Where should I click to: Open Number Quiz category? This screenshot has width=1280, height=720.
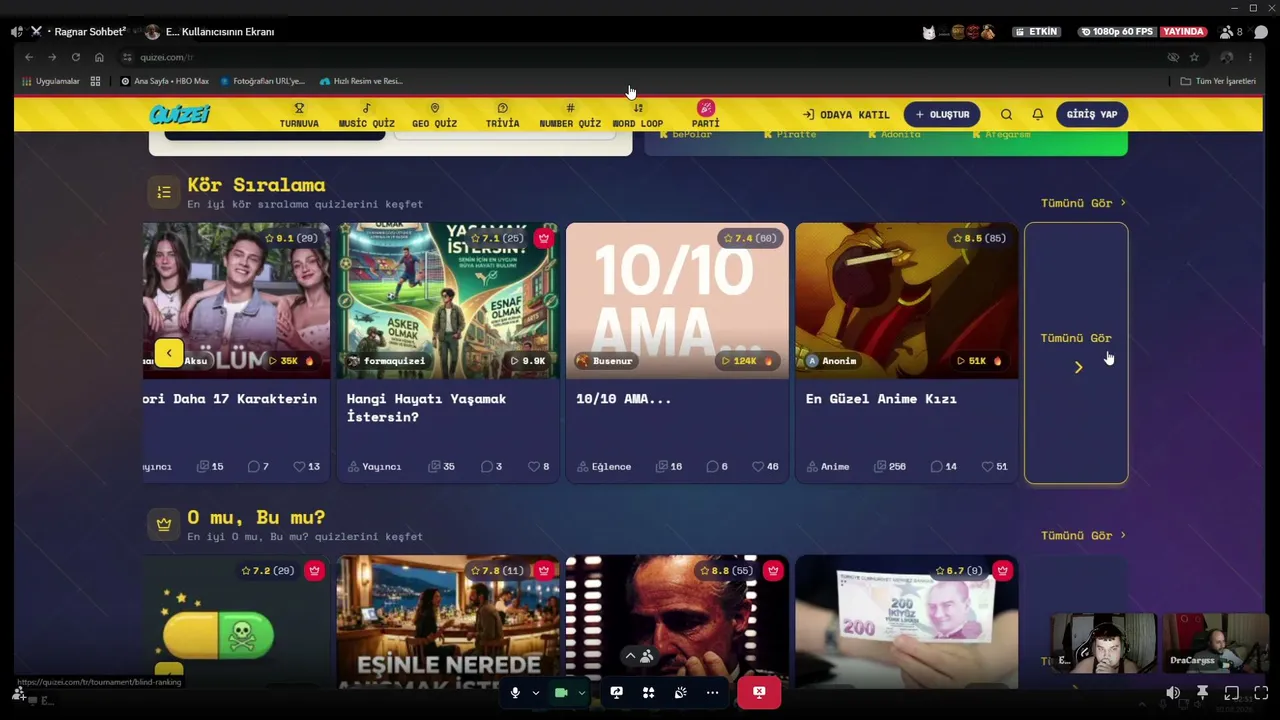tap(570, 115)
